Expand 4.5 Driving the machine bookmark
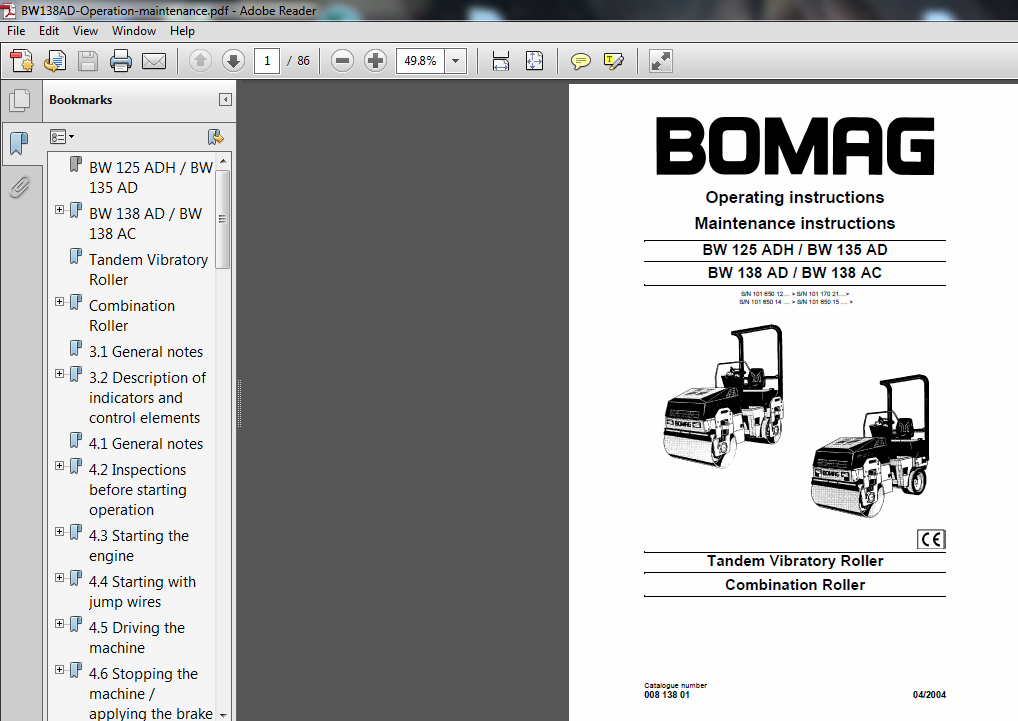 point(60,624)
